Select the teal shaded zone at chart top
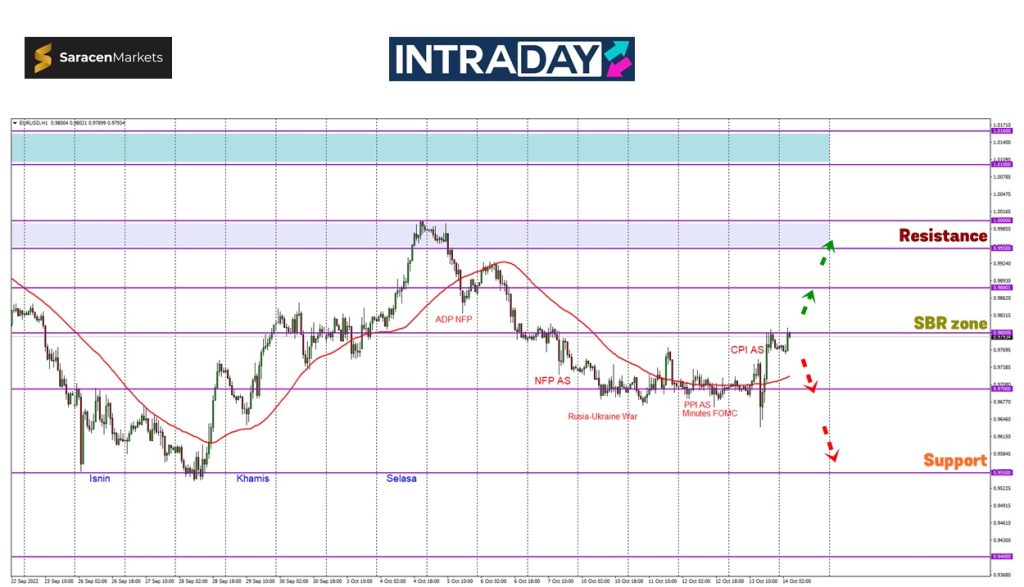1024x587 pixels. click(x=420, y=147)
